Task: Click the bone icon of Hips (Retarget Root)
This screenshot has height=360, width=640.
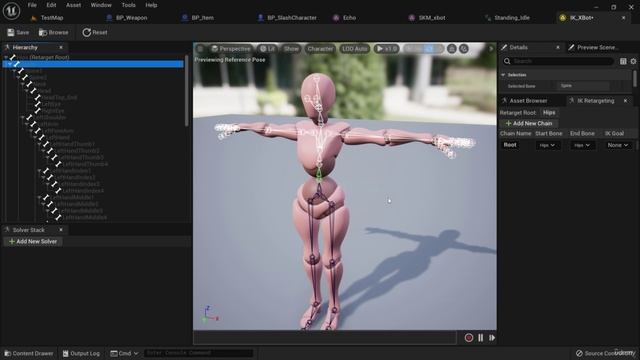Action: point(13,58)
